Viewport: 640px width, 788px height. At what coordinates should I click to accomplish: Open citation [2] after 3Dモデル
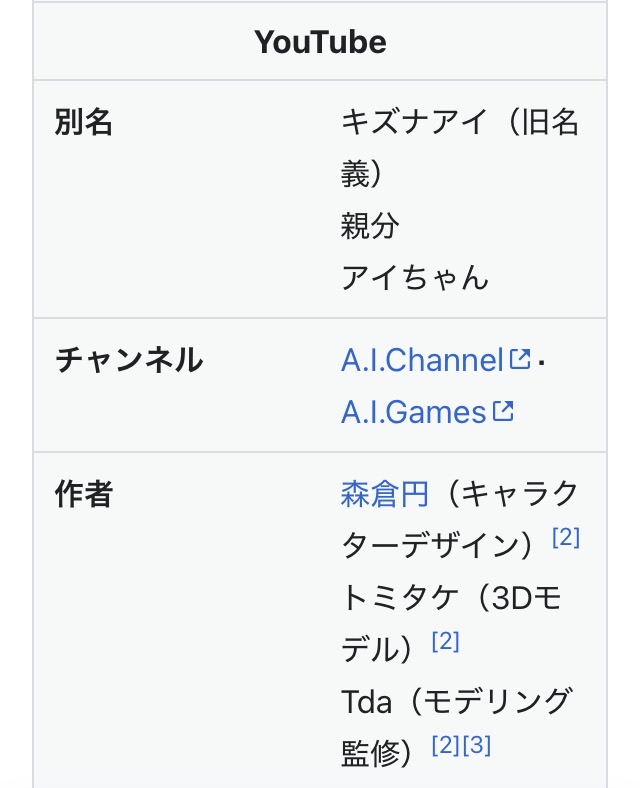click(x=445, y=641)
